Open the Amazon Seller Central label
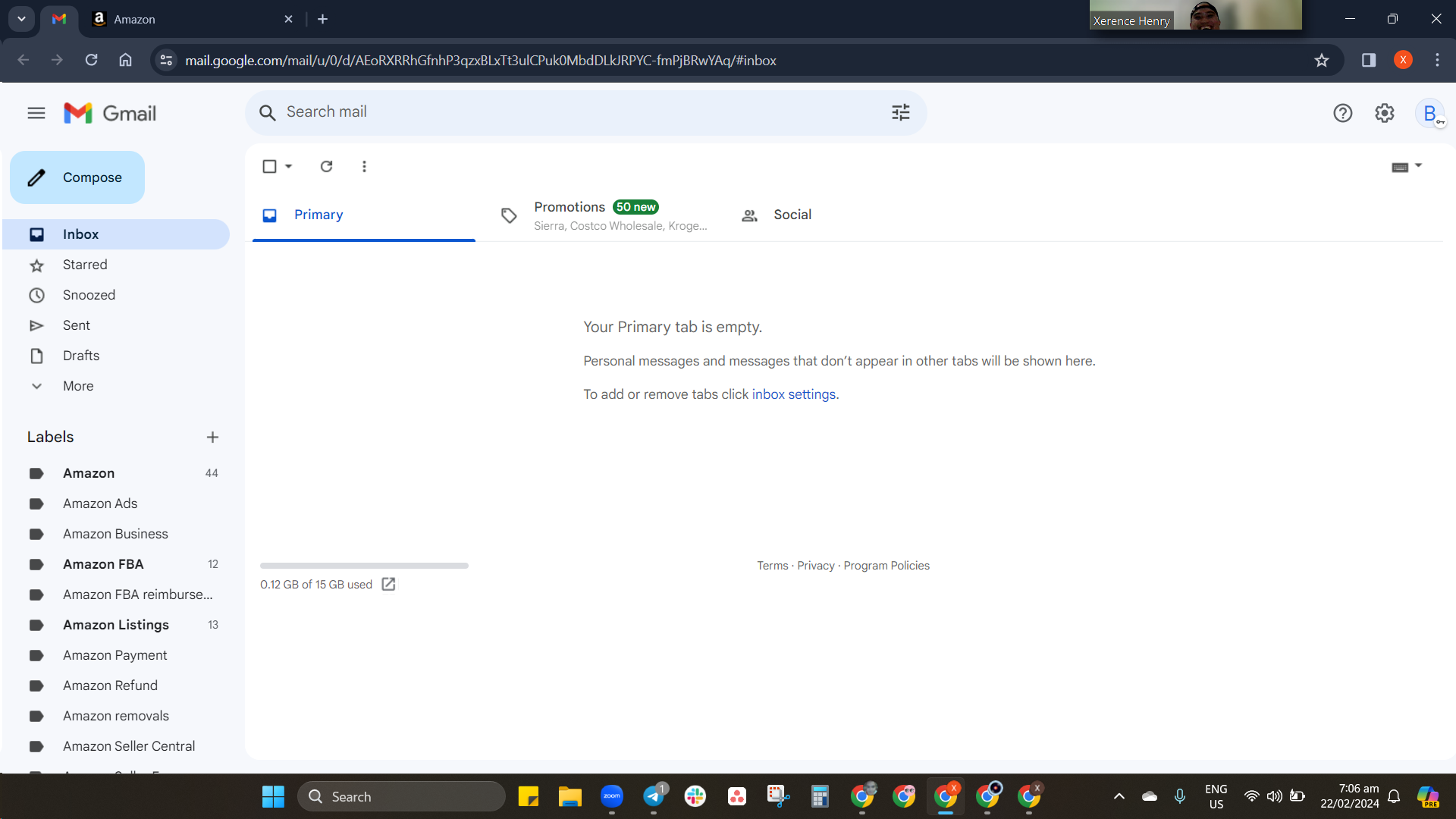The height and width of the screenshot is (819, 1456). (x=116, y=746)
